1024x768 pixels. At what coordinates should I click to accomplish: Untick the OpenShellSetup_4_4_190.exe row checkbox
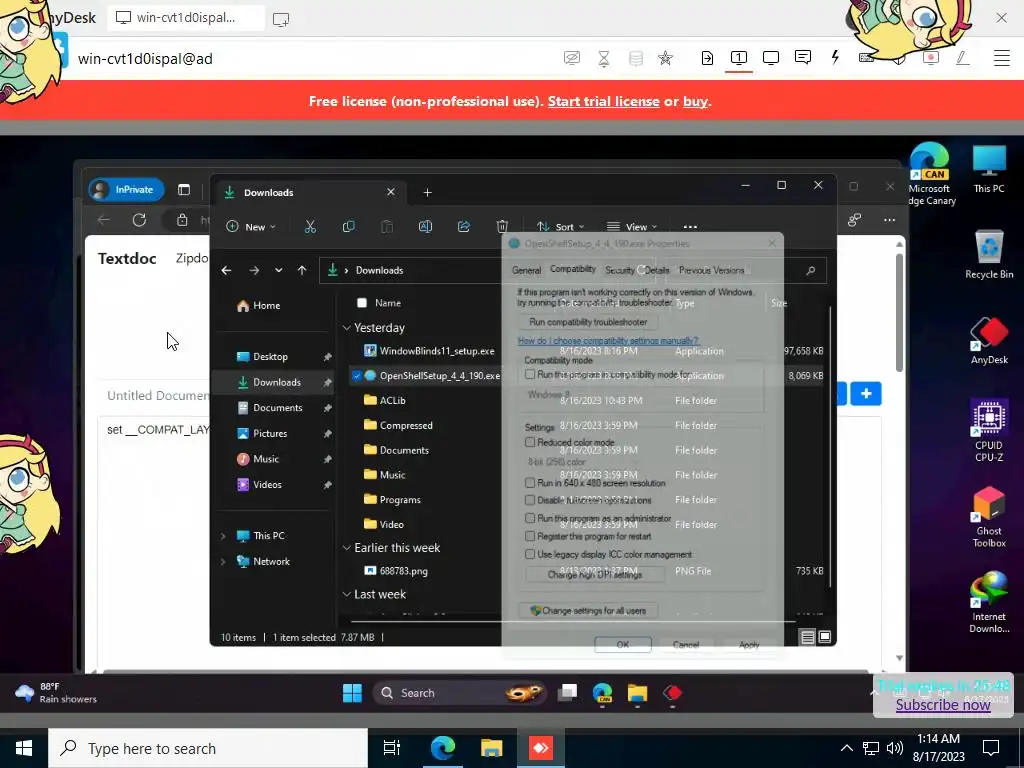pyautogui.click(x=357, y=376)
